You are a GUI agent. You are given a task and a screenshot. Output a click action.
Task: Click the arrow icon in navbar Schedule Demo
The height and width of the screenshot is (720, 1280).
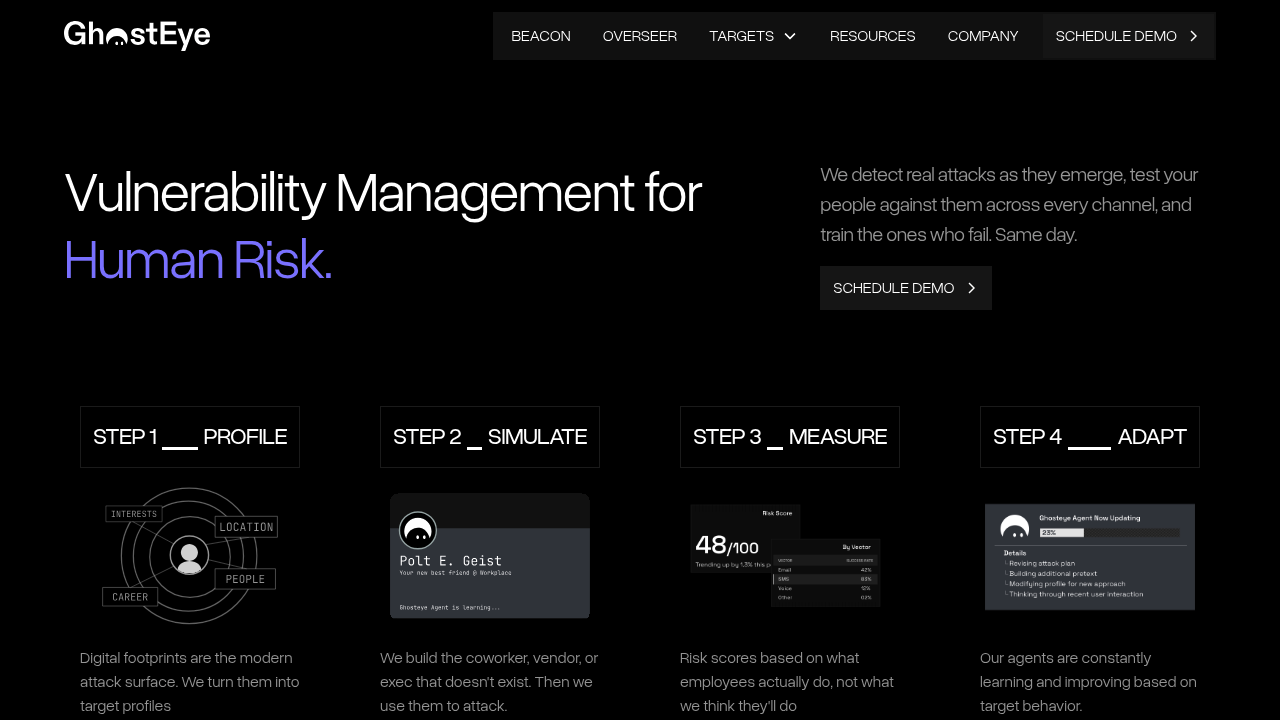(1193, 36)
